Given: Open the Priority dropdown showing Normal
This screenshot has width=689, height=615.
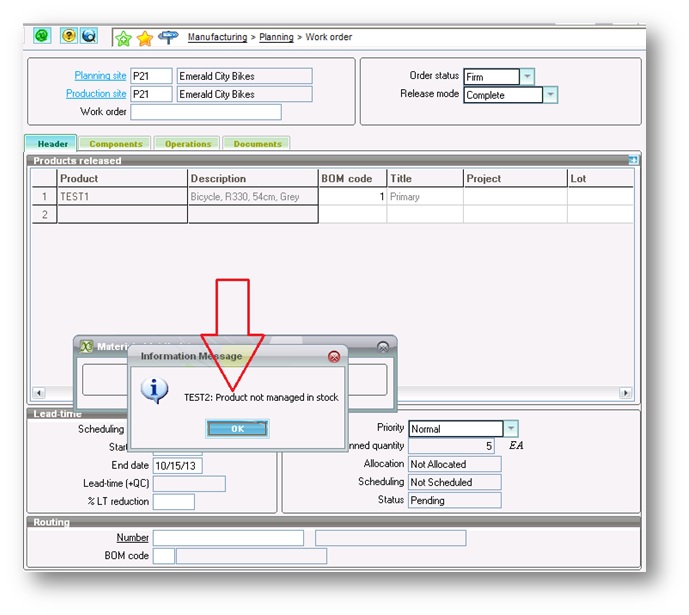Looking at the screenshot, I should 511,429.
